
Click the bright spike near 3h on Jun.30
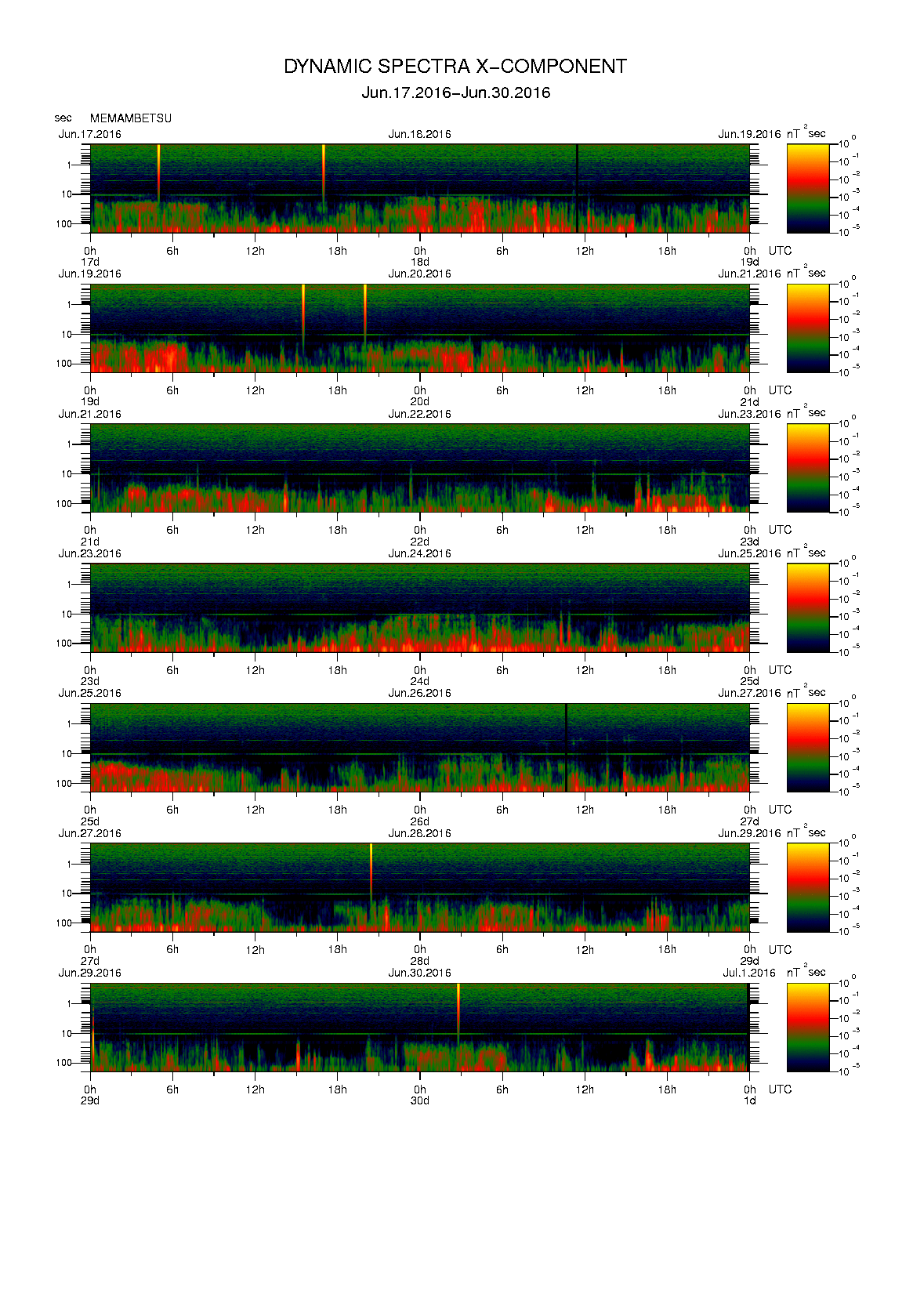pyautogui.click(x=458, y=1011)
